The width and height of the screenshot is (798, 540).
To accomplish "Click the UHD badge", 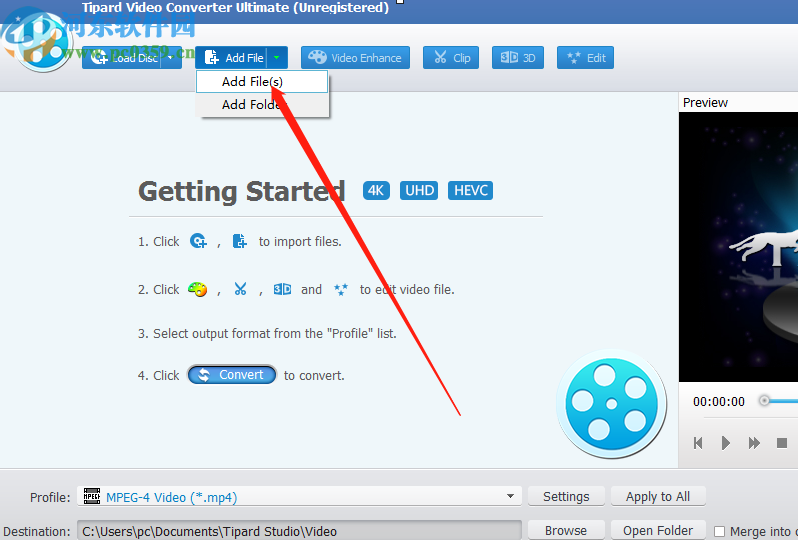I will (x=419, y=190).
